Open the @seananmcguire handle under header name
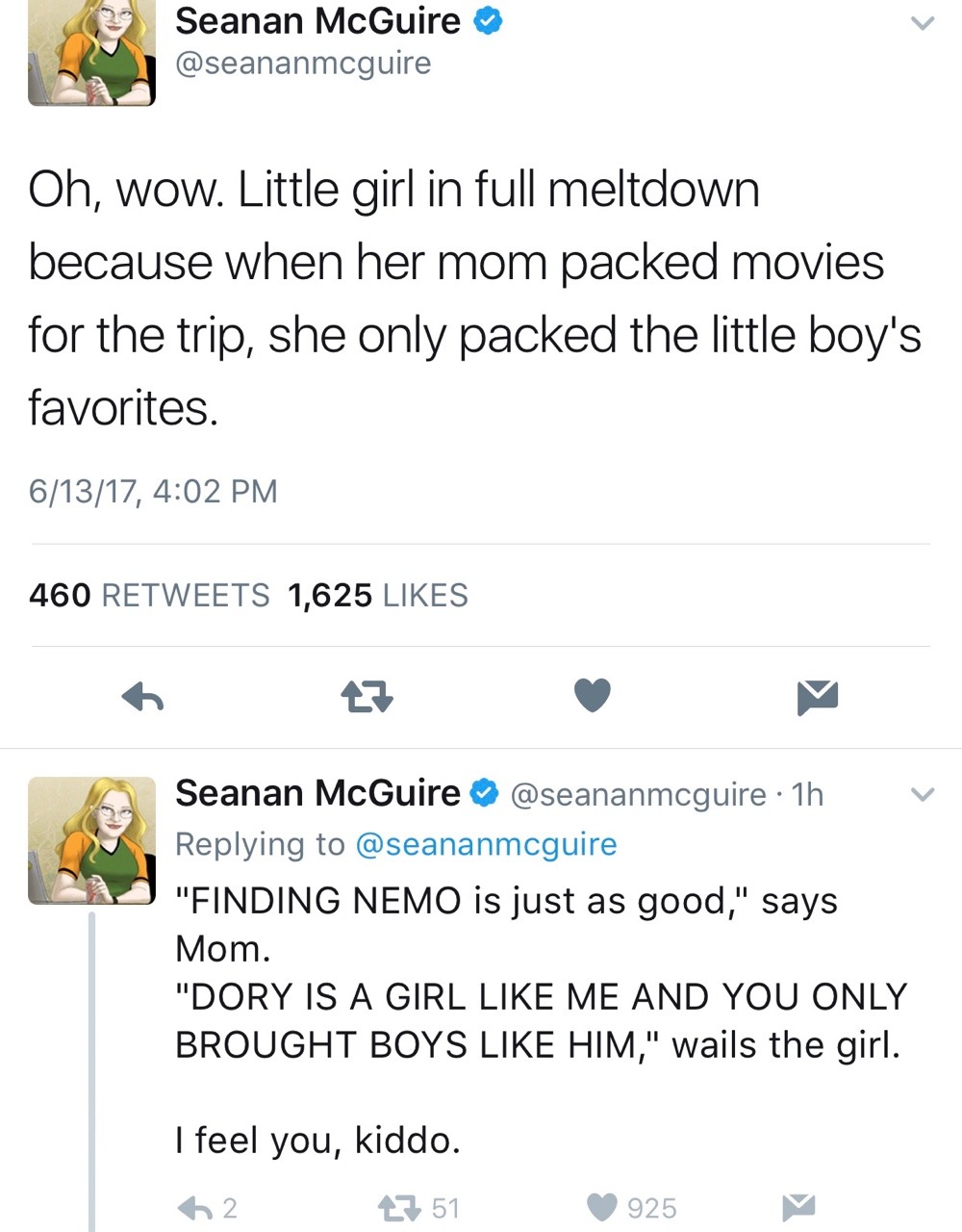Image resolution: width=962 pixels, height=1232 pixels. pos(303,64)
